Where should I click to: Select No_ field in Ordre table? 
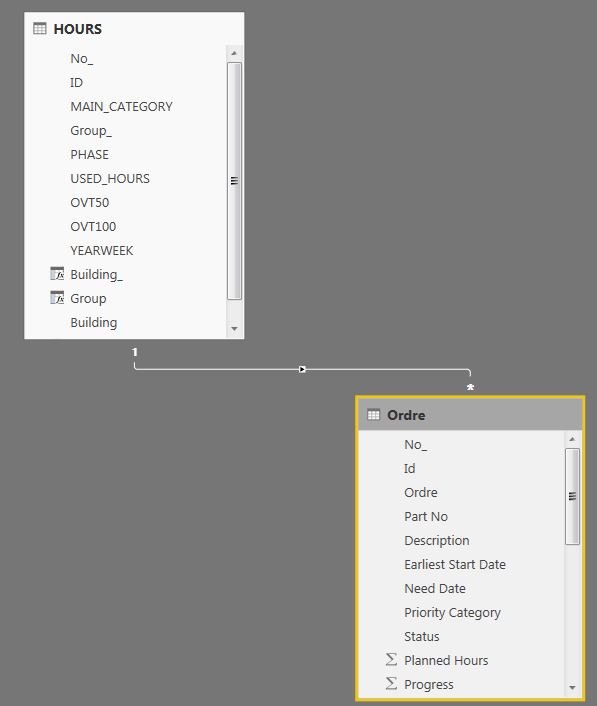coord(416,444)
